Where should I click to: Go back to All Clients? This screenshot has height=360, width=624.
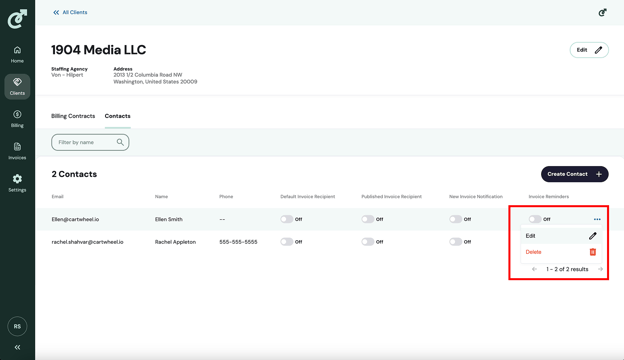tap(70, 12)
